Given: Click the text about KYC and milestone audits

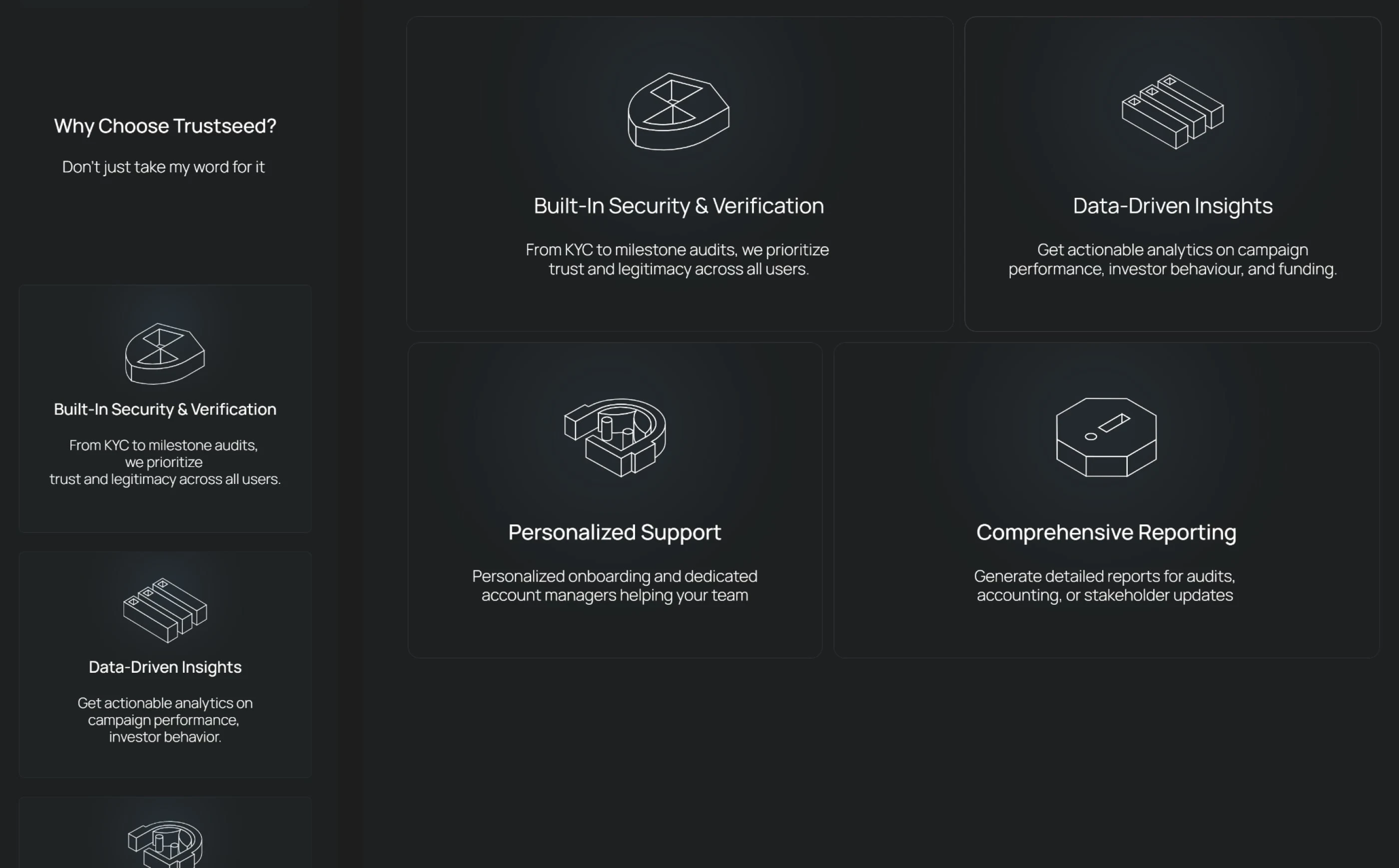Looking at the screenshot, I should tap(678, 258).
